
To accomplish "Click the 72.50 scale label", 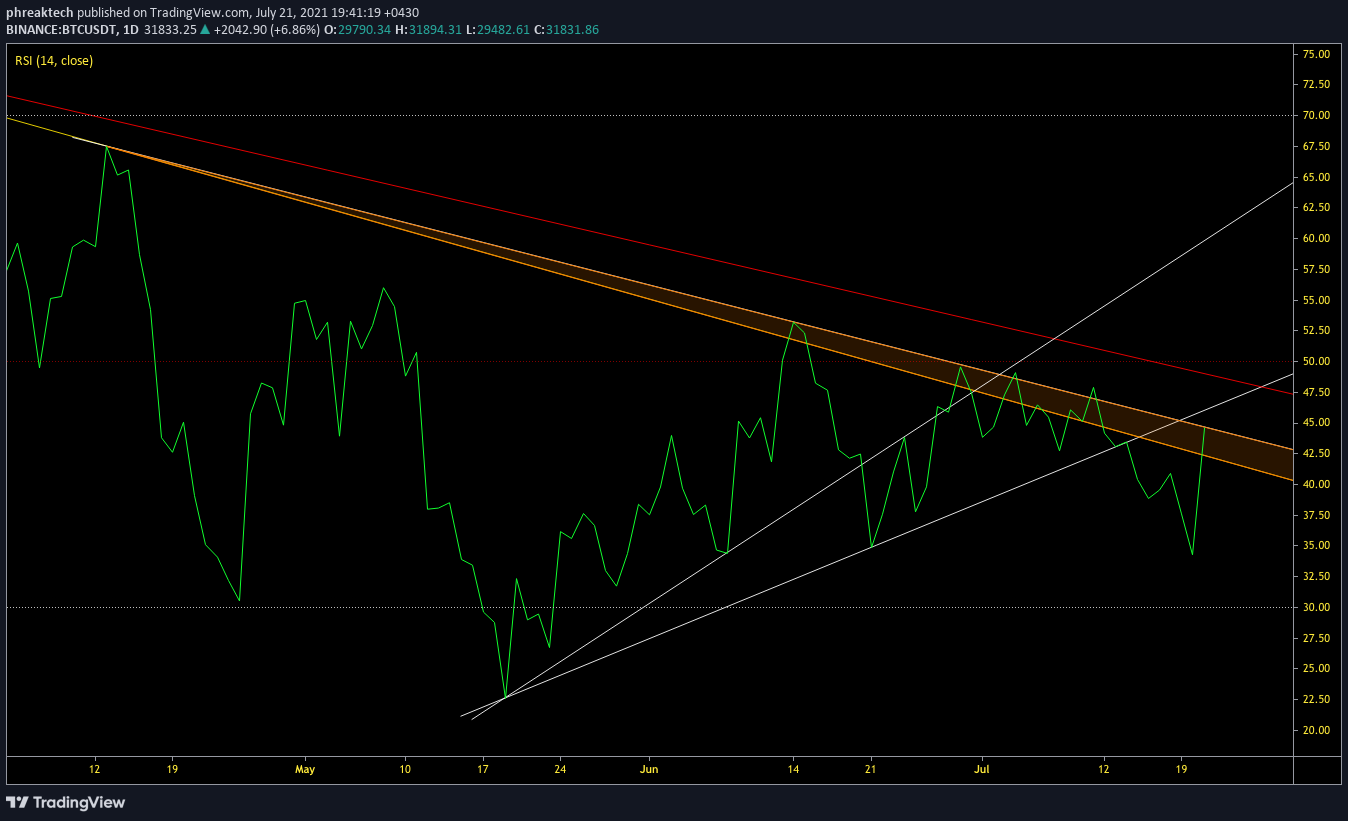I will (1315, 85).
